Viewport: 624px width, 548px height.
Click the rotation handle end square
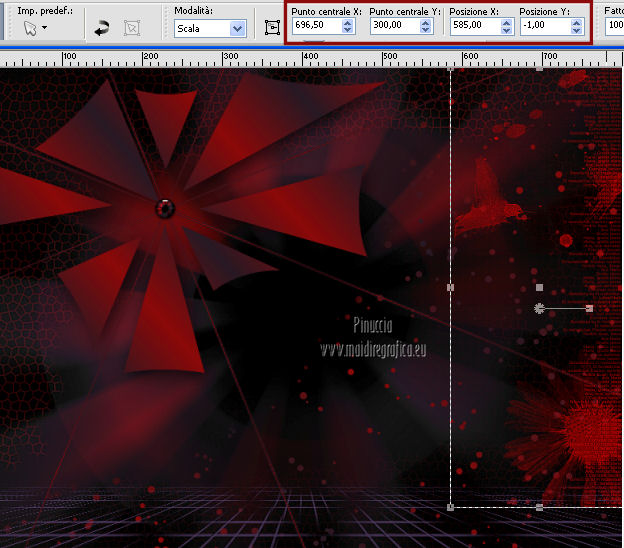(x=589, y=308)
